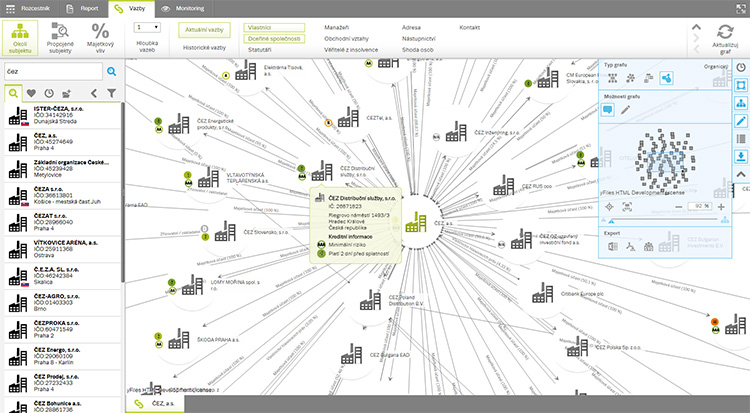
Task: Click the layout slider handle below zoom
Action: [611, 221]
